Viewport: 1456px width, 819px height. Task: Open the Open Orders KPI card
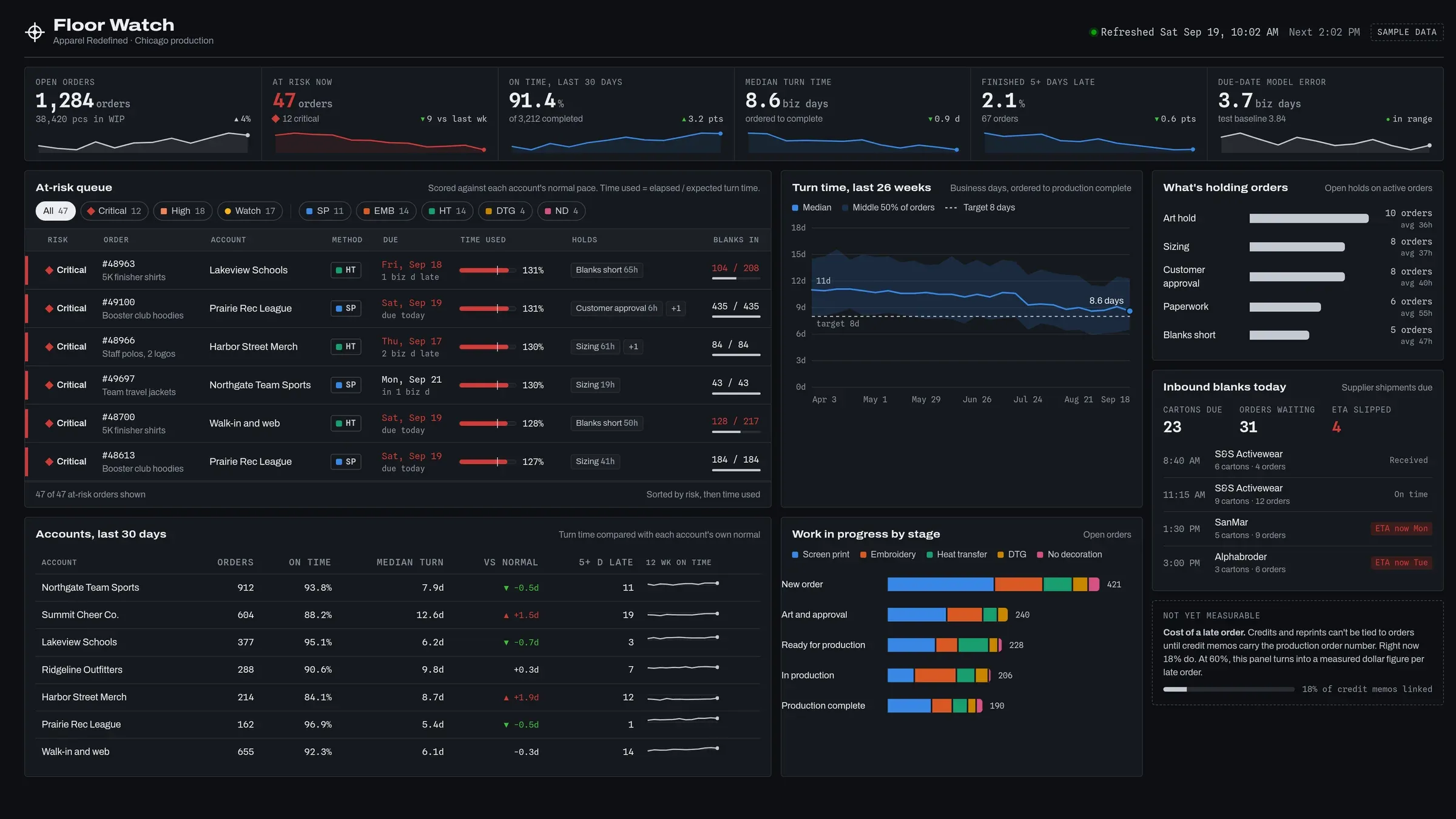click(x=143, y=113)
